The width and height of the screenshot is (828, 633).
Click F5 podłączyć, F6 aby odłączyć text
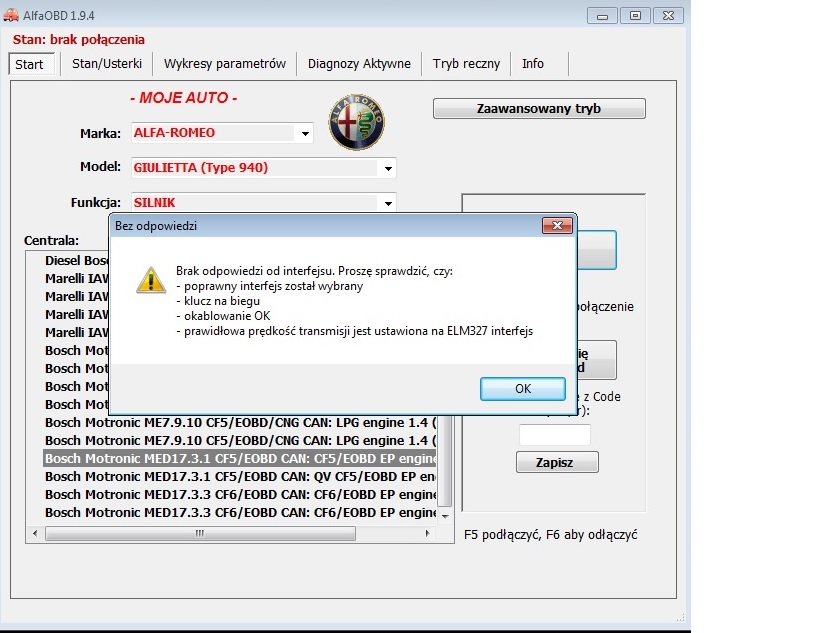click(551, 535)
